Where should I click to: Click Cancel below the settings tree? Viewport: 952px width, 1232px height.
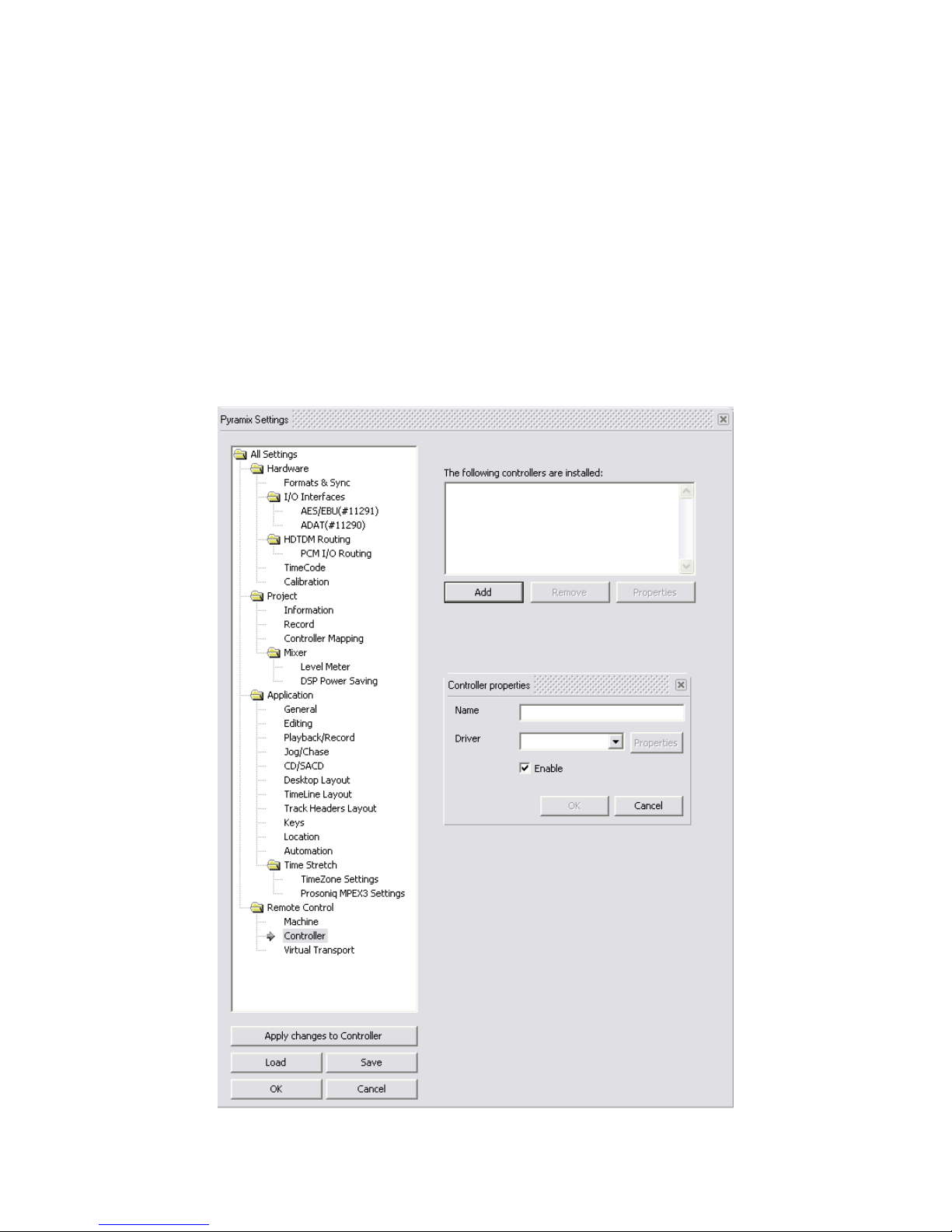click(x=371, y=1089)
